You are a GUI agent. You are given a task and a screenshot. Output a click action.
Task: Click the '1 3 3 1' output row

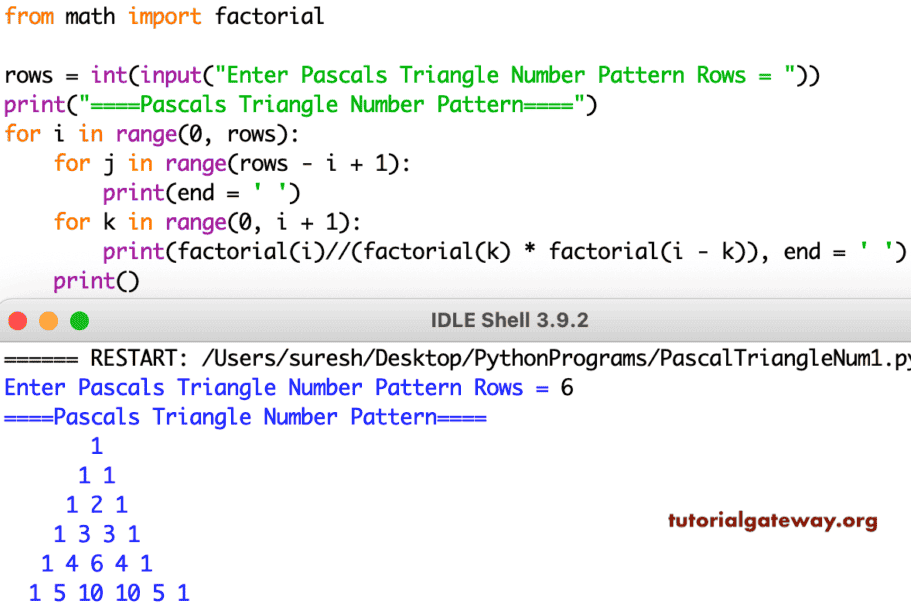[x=96, y=534]
